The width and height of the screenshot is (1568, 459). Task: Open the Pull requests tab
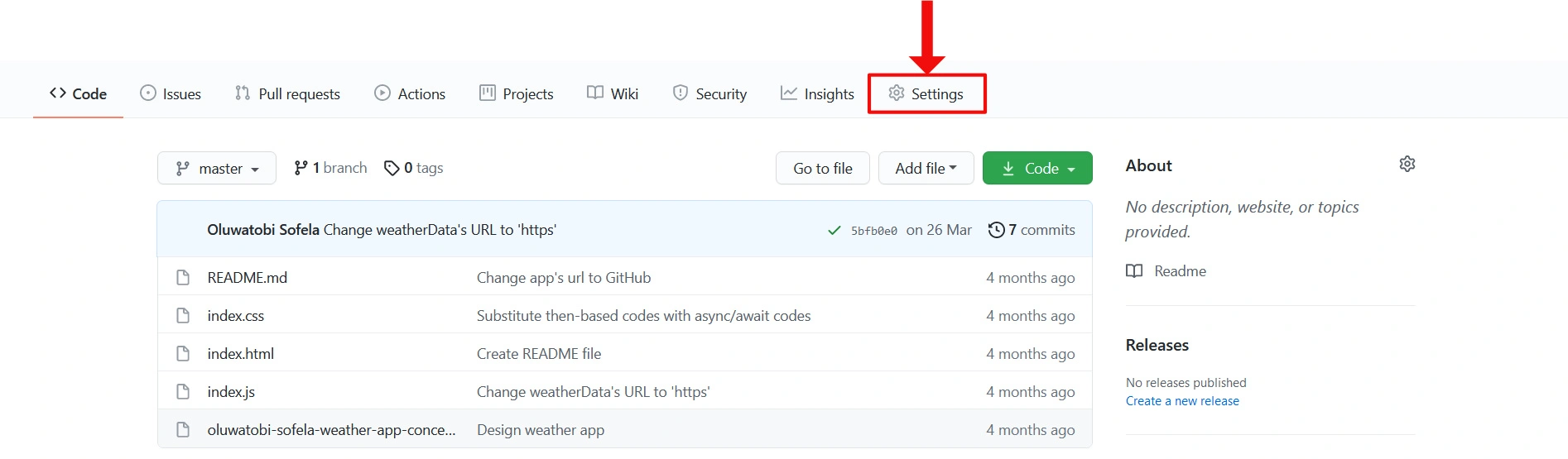(288, 94)
